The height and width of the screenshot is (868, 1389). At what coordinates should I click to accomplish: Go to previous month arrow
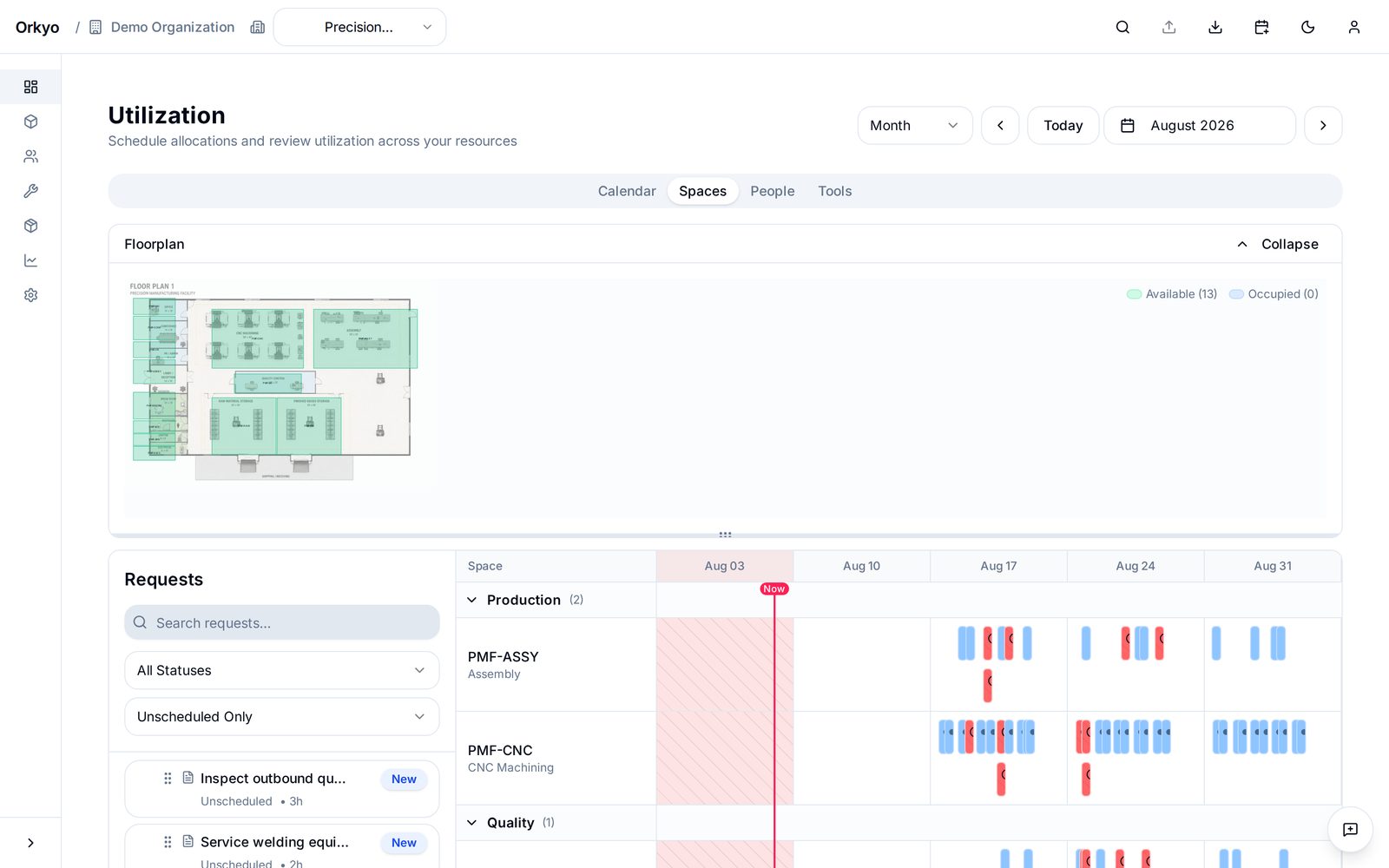tap(1000, 125)
